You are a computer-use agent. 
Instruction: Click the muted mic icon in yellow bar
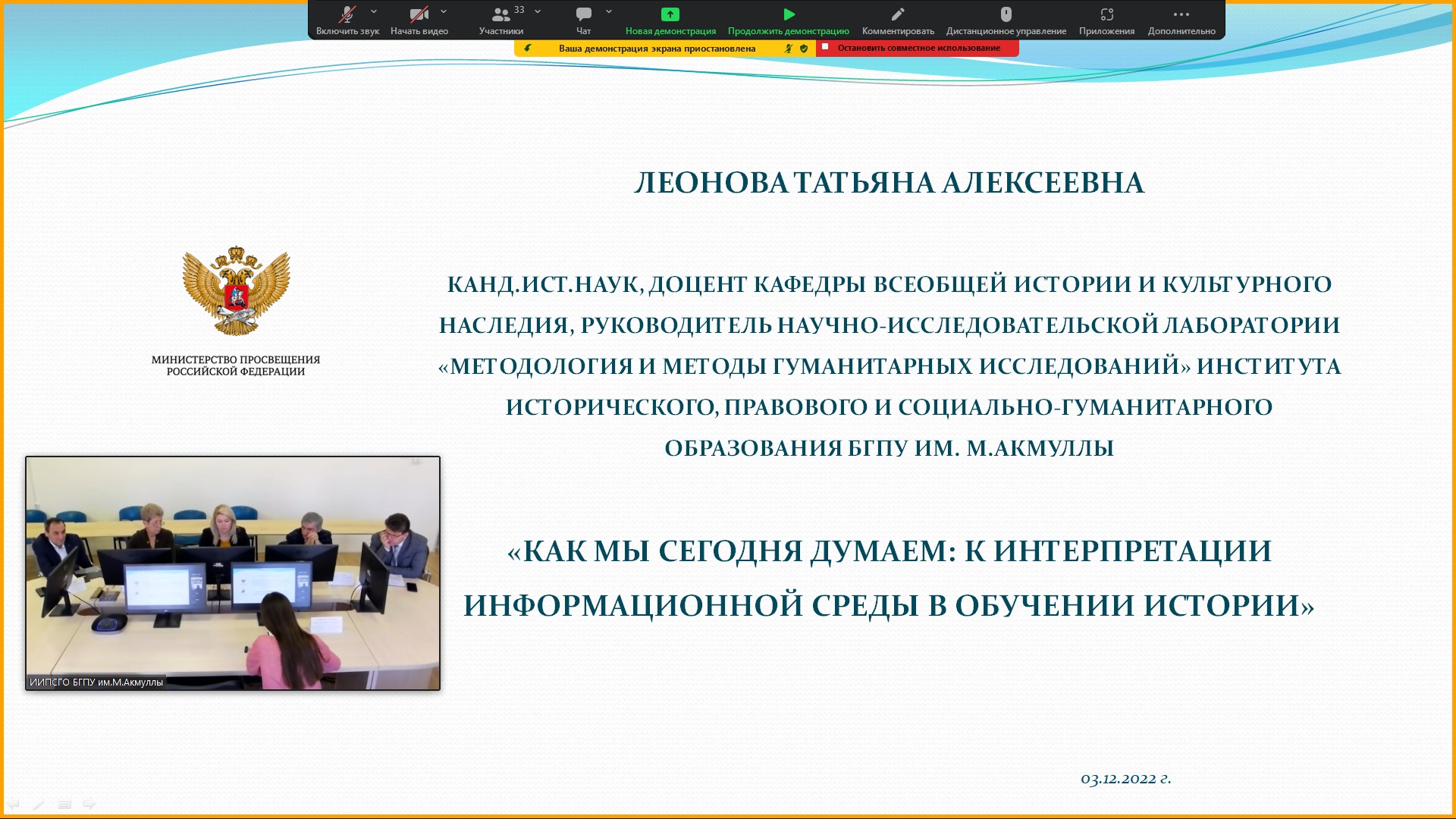(x=789, y=49)
